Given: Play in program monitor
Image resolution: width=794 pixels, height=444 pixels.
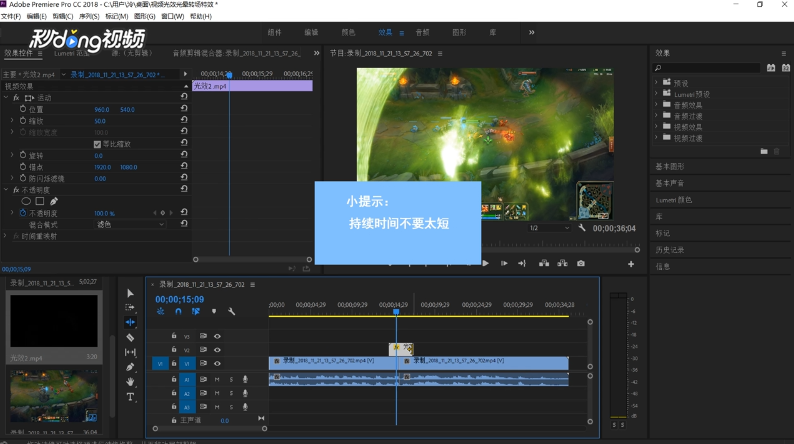Looking at the screenshot, I should 486,263.
